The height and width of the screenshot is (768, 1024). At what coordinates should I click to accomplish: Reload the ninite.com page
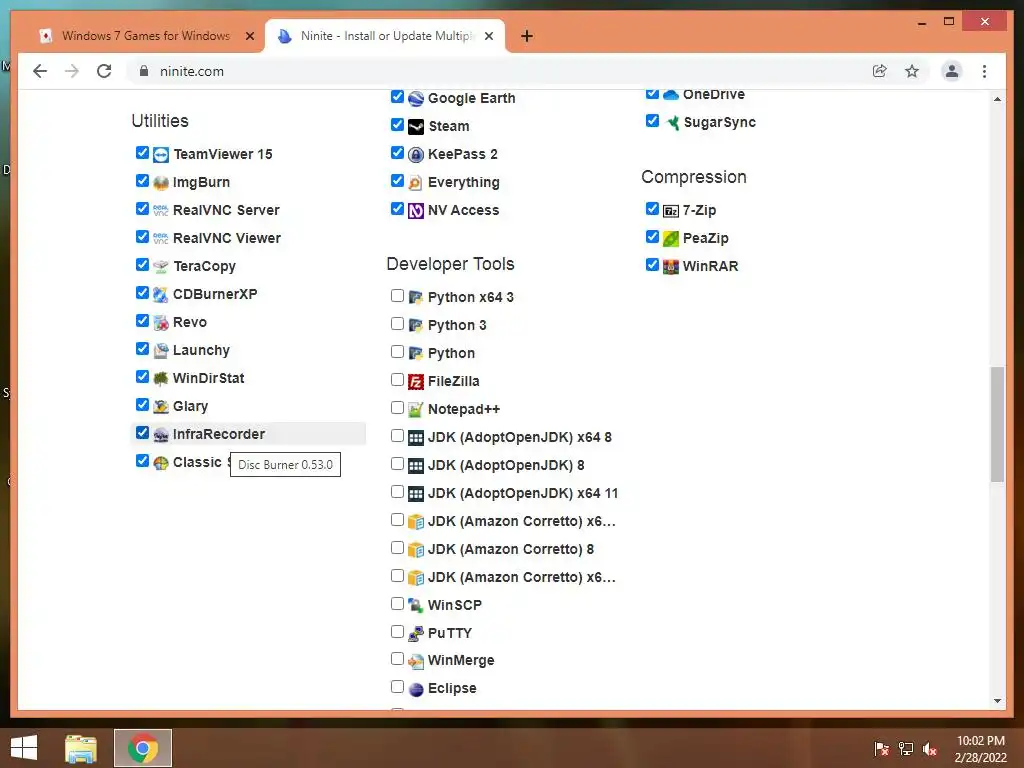(x=104, y=71)
